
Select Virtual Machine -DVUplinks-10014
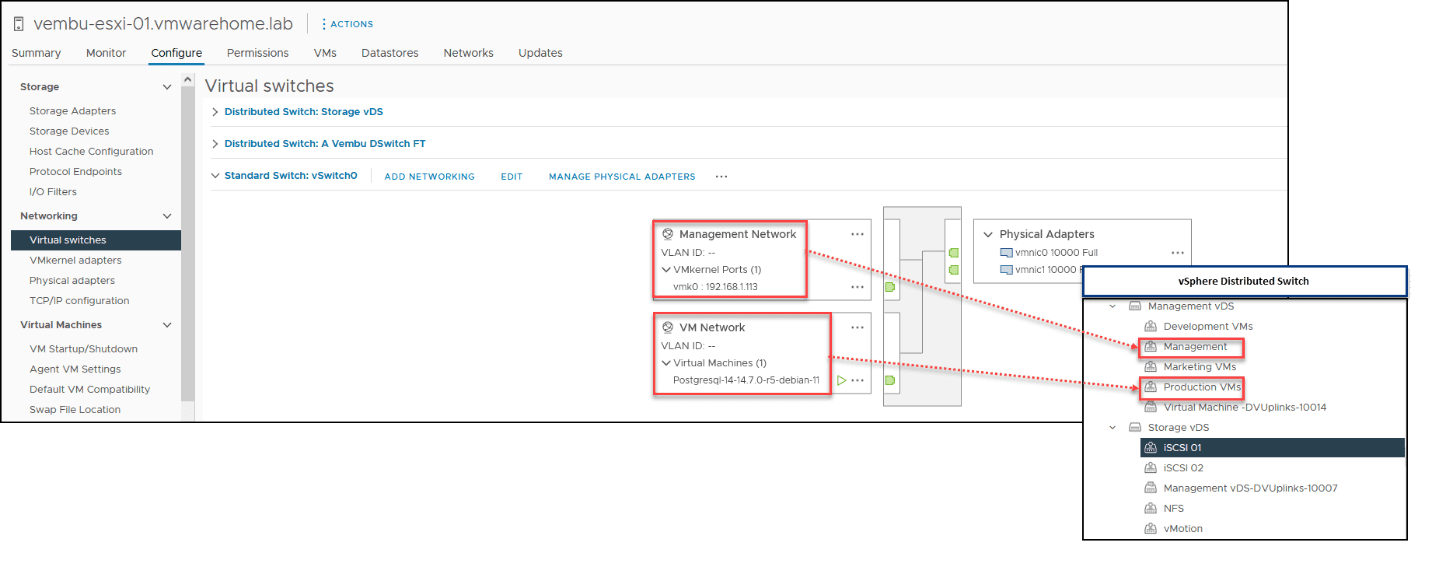point(1245,407)
